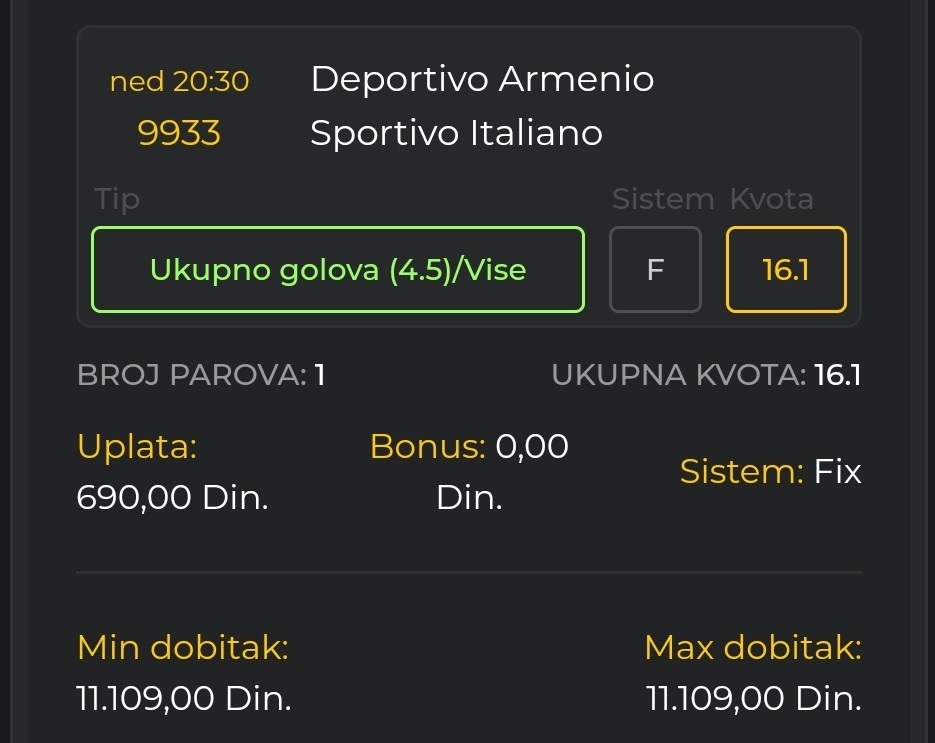Viewport: 935px width, 743px height.
Task: Click the maximum payout amount 11.109,00 Din.
Action: (x=754, y=698)
